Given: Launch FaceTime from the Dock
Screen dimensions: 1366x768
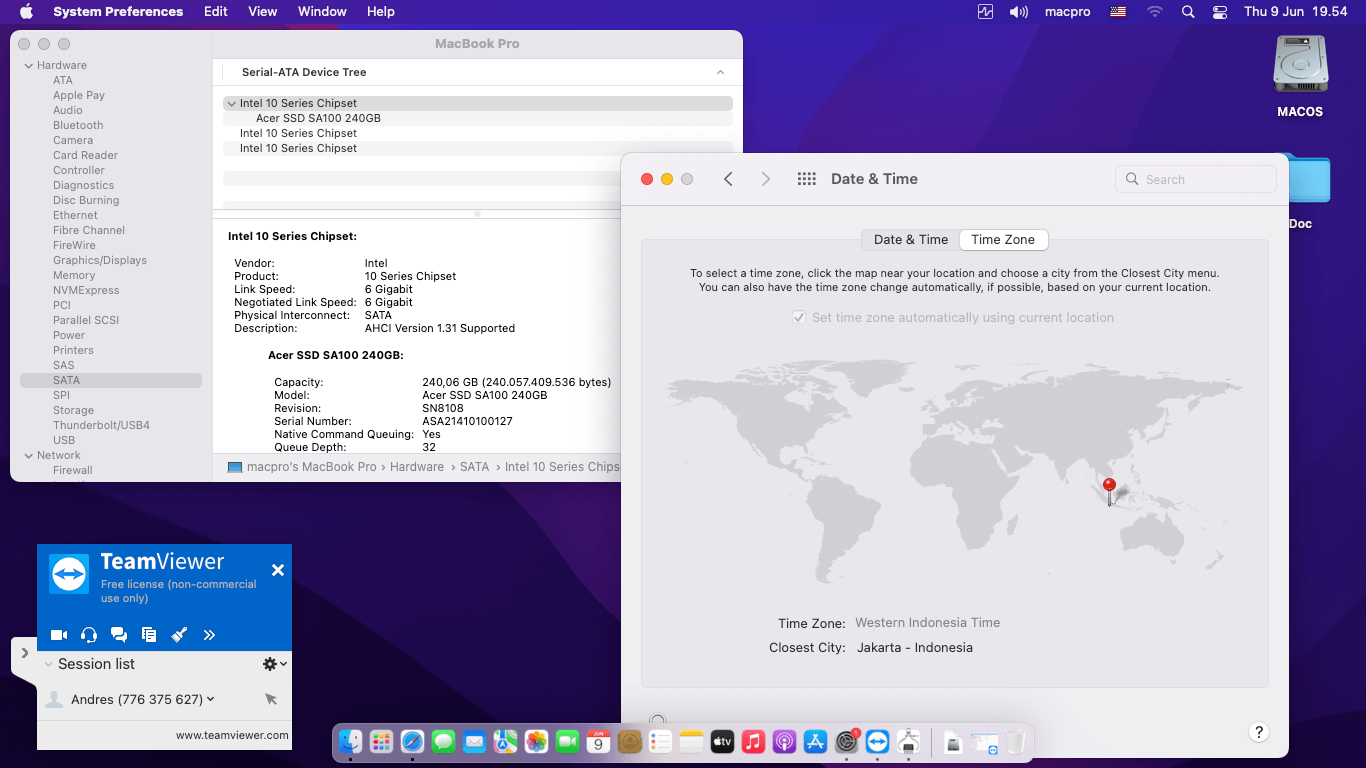Looking at the screenshot, I should click(568, 742).
